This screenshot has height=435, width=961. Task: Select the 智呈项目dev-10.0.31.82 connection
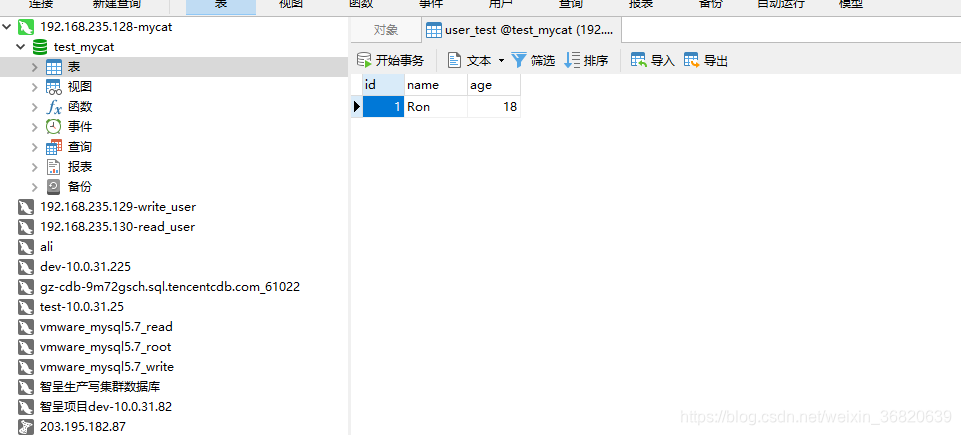click(x=105, y=407)
